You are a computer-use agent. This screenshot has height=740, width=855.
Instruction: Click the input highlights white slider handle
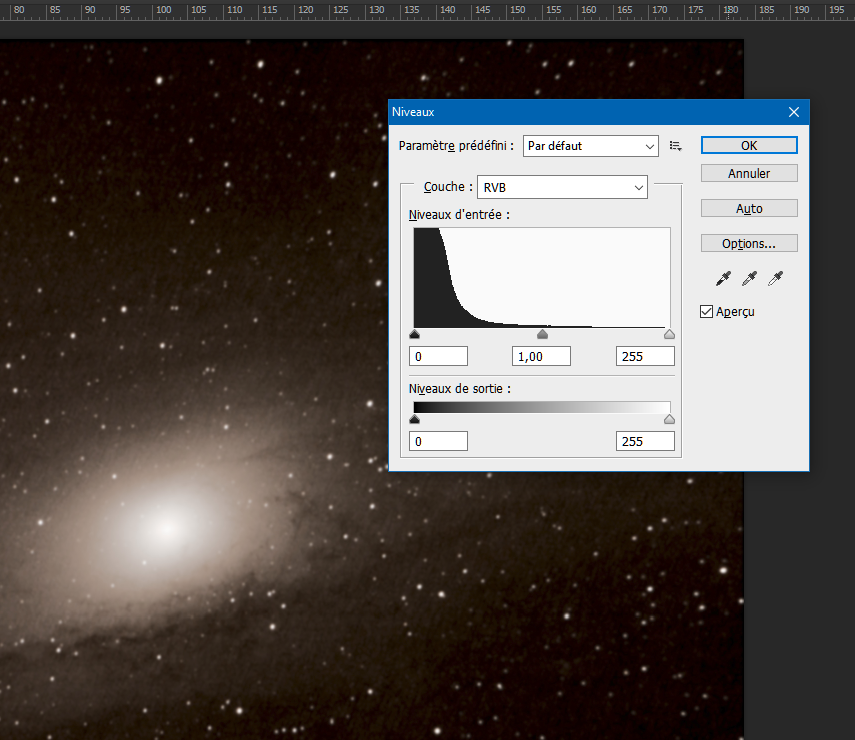click(669, 335)
